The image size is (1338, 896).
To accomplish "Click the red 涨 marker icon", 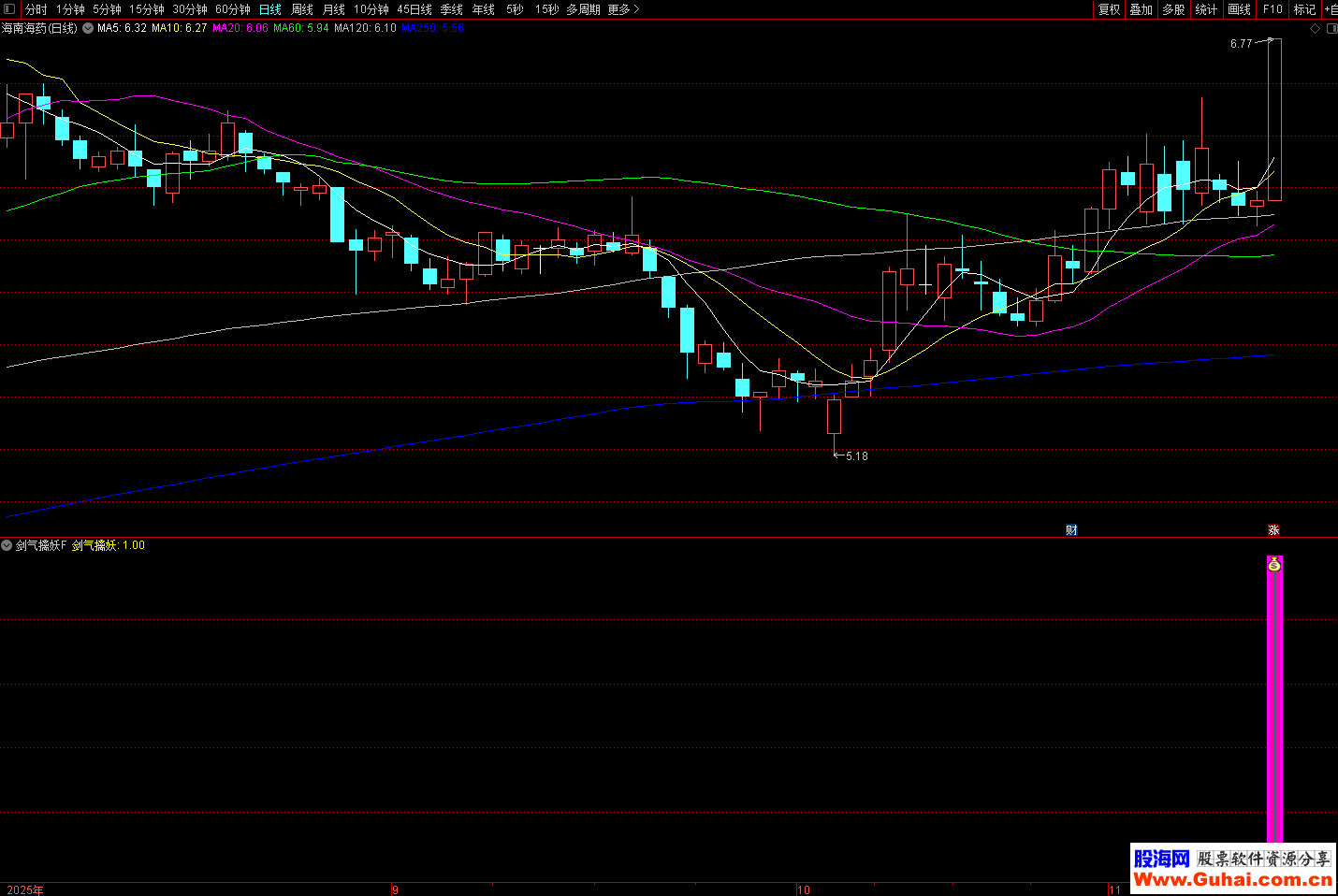I will point(1273,529).
